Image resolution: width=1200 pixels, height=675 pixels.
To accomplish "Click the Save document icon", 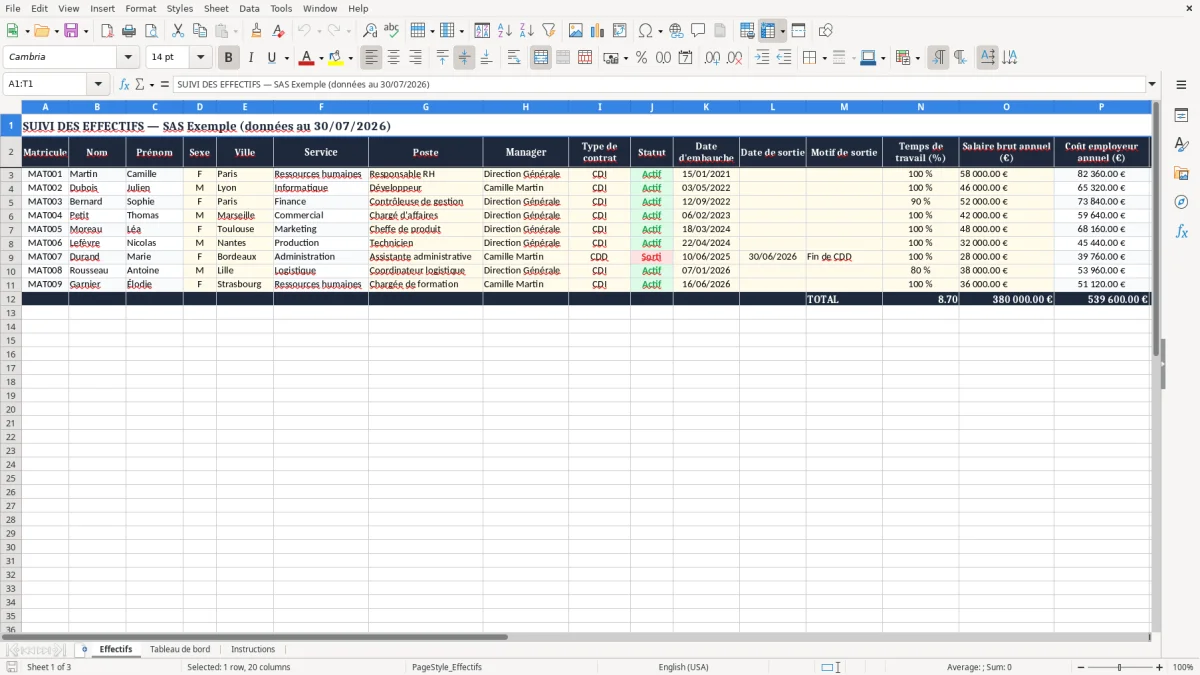I will point(71,31).
